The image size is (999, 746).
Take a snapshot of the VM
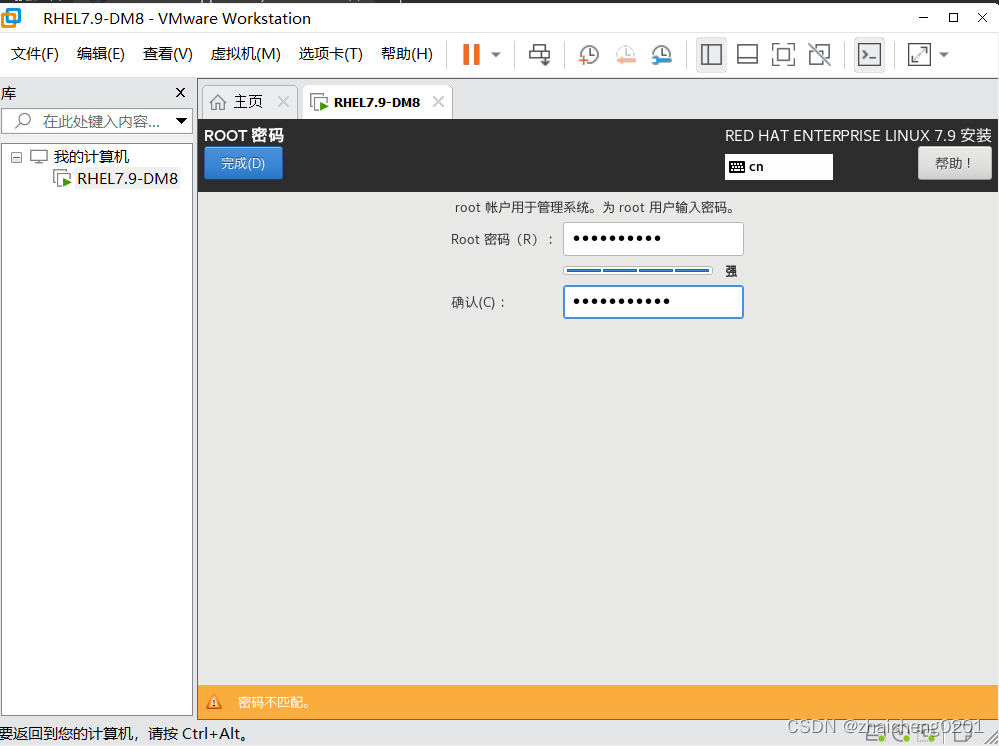tap(589, 55)
